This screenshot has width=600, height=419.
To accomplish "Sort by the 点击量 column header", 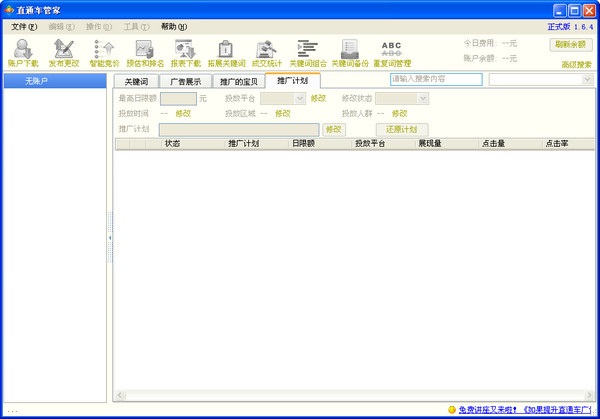I will coord(510,144).
